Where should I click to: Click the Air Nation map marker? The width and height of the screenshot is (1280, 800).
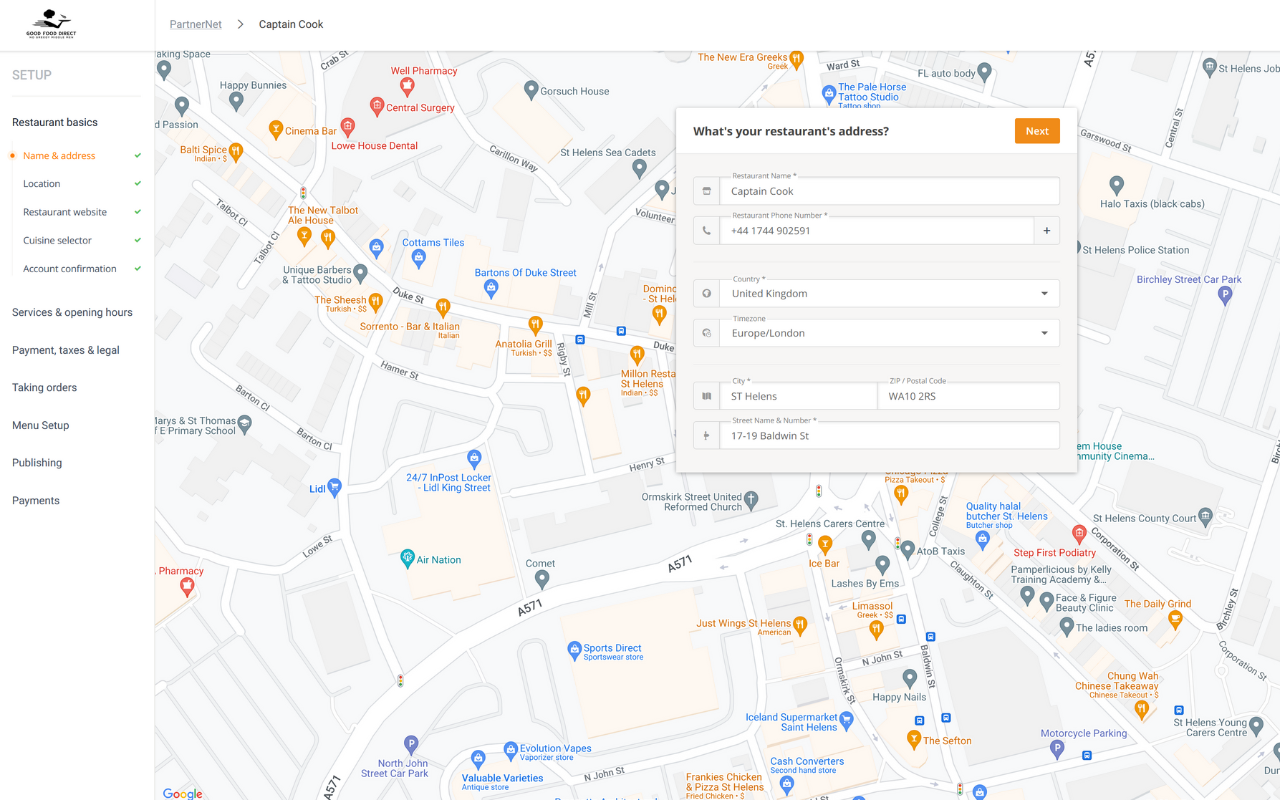[x=407, y=558]
